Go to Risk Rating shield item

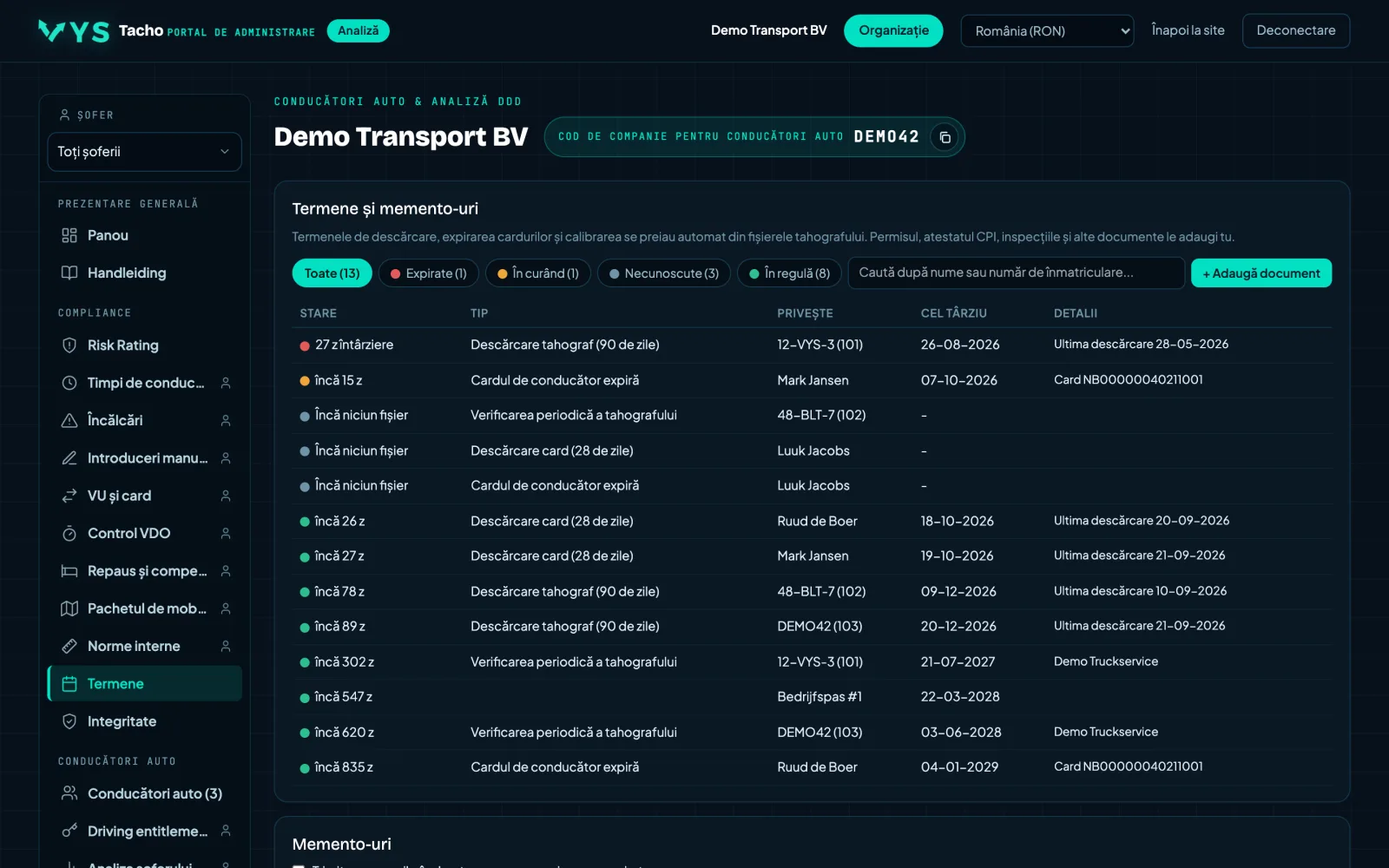pyautogui.click(x=144, y=345)
